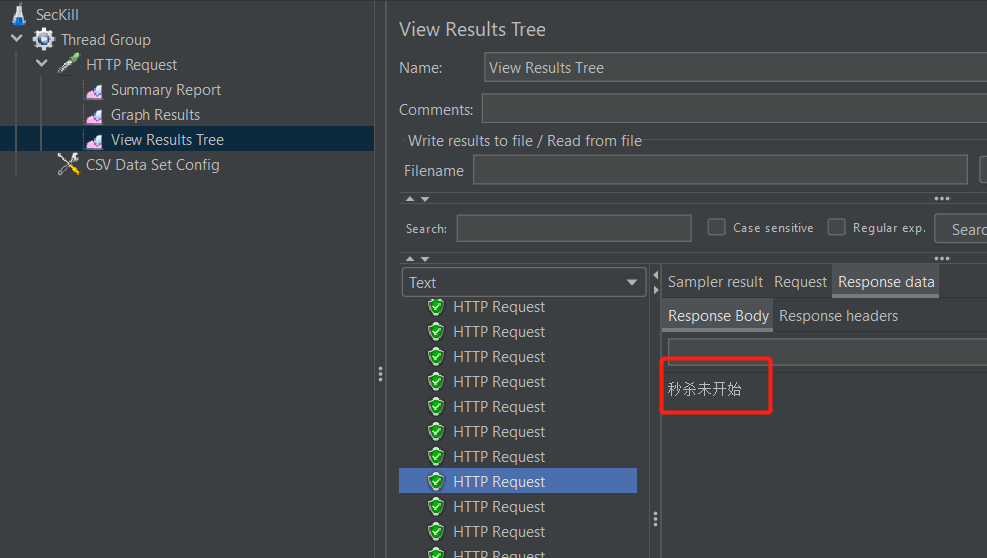Click the down triangle just above the Search row

tap(425, 199)
